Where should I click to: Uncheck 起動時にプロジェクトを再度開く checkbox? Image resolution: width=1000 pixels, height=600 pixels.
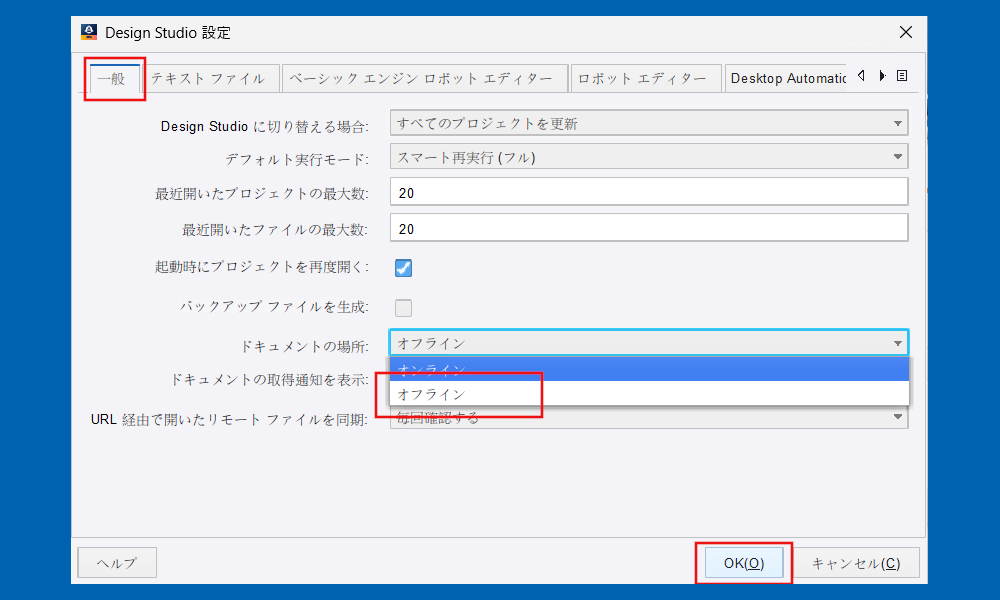pos(403,268)
